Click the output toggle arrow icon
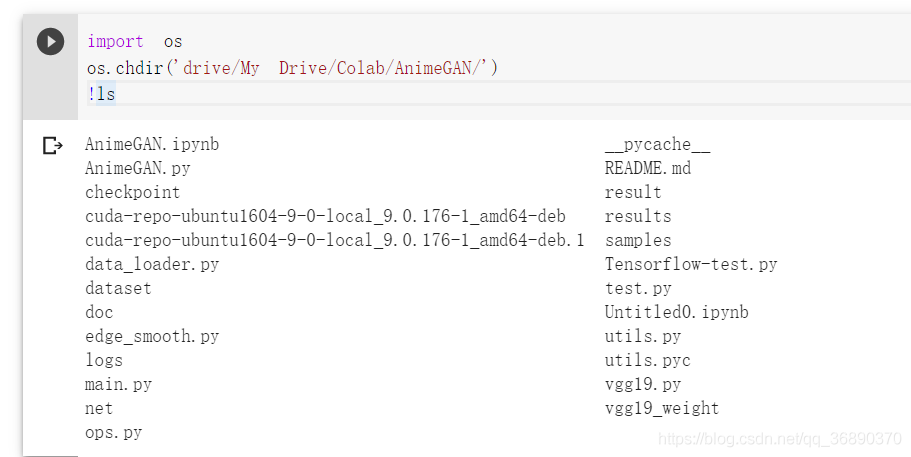911x457 pixels. pos(52,145)
